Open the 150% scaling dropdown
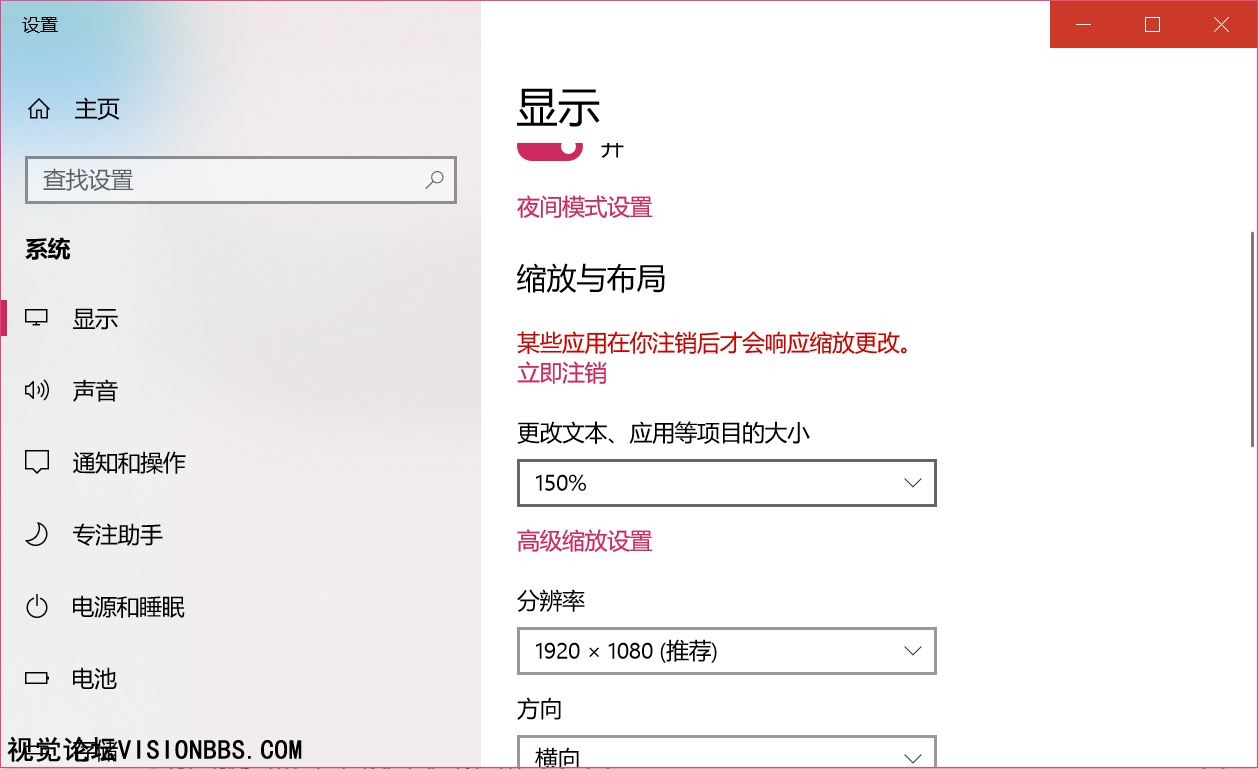The width and height of the screenshot is (1258, 769). pyautogui.click(x=726, y=484)
